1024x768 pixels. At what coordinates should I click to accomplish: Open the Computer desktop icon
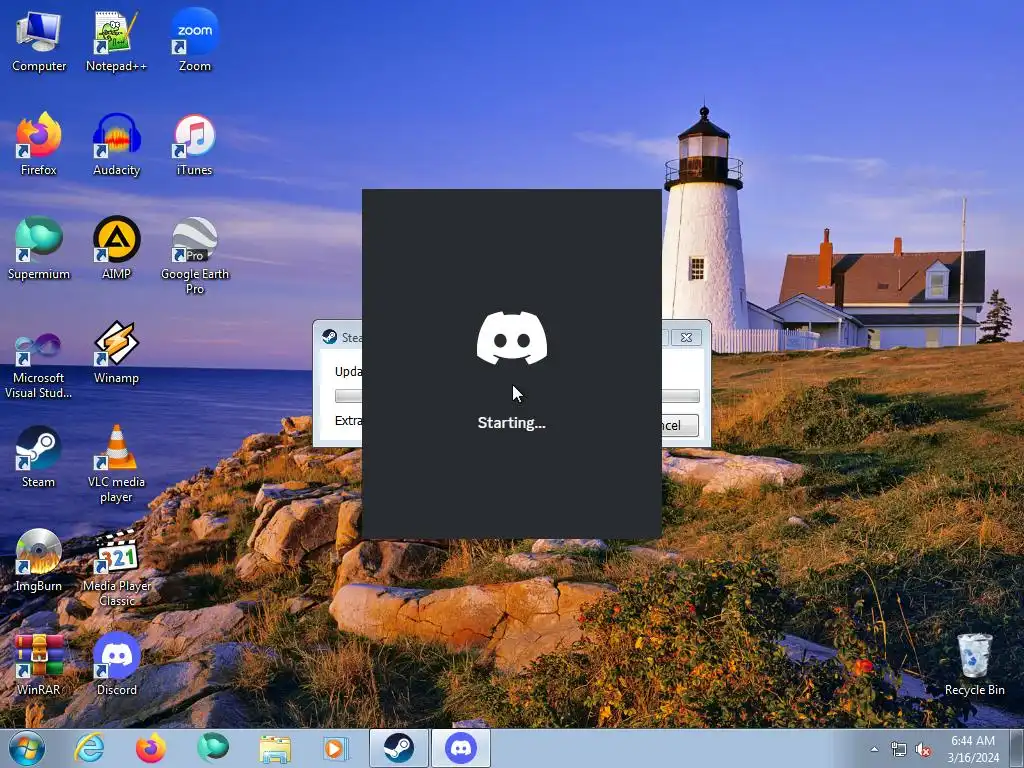(x=39, y=42)
